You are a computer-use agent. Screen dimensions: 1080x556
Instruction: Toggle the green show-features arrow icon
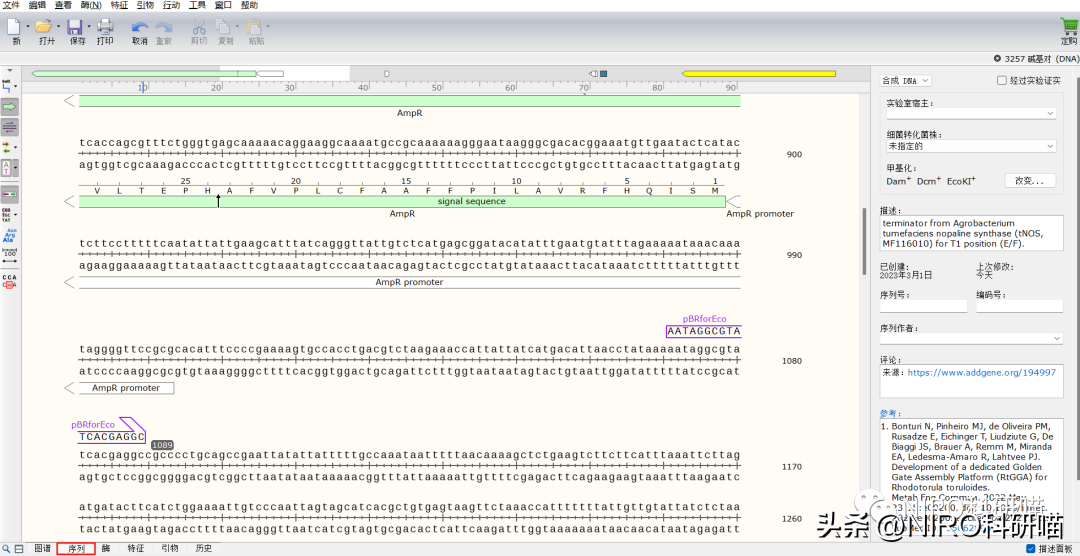click(9, 106)
